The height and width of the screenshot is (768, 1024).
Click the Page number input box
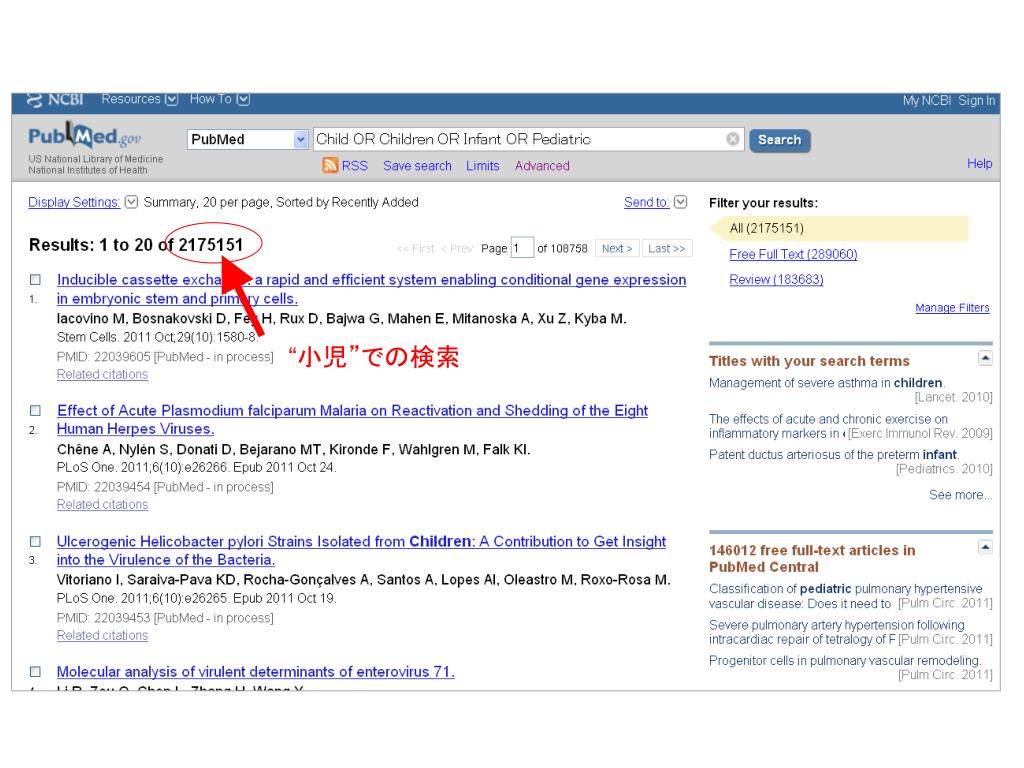[522, 248]
